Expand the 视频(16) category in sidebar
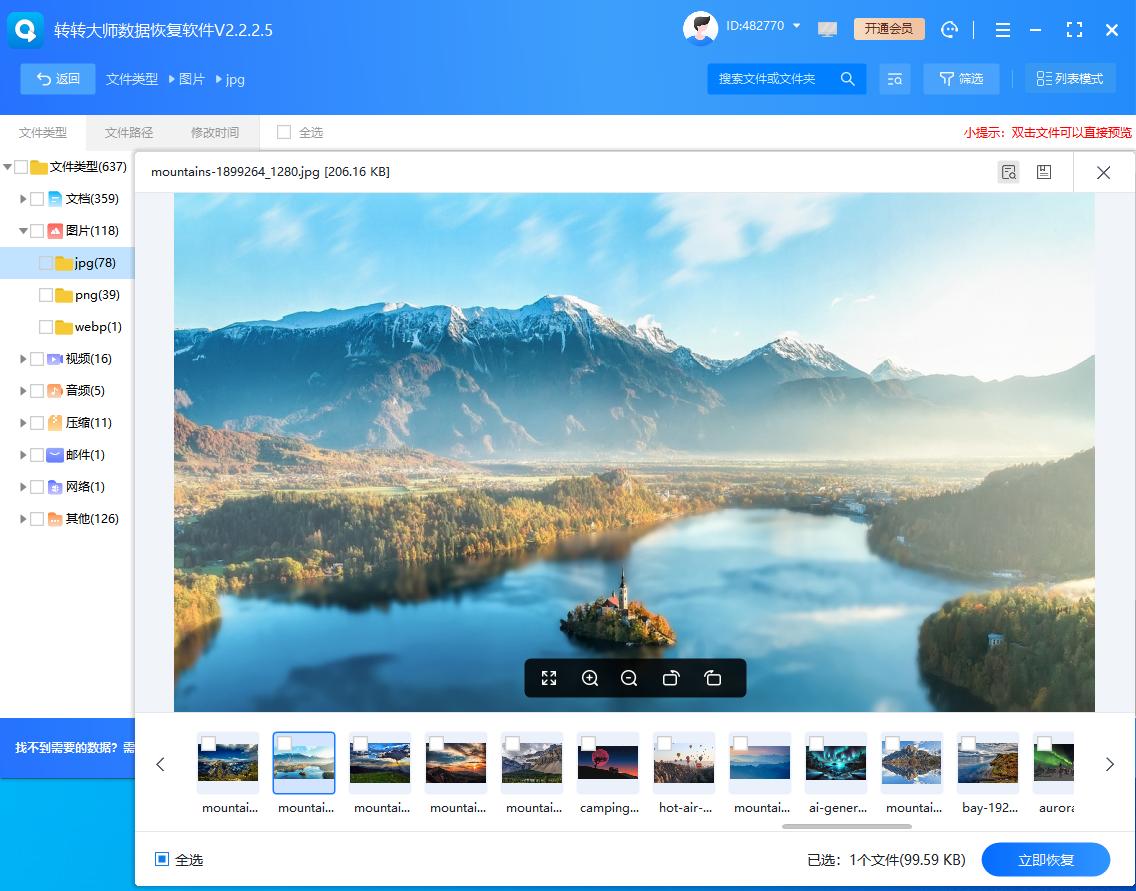Screen dimensions: 1136x891 22,358
